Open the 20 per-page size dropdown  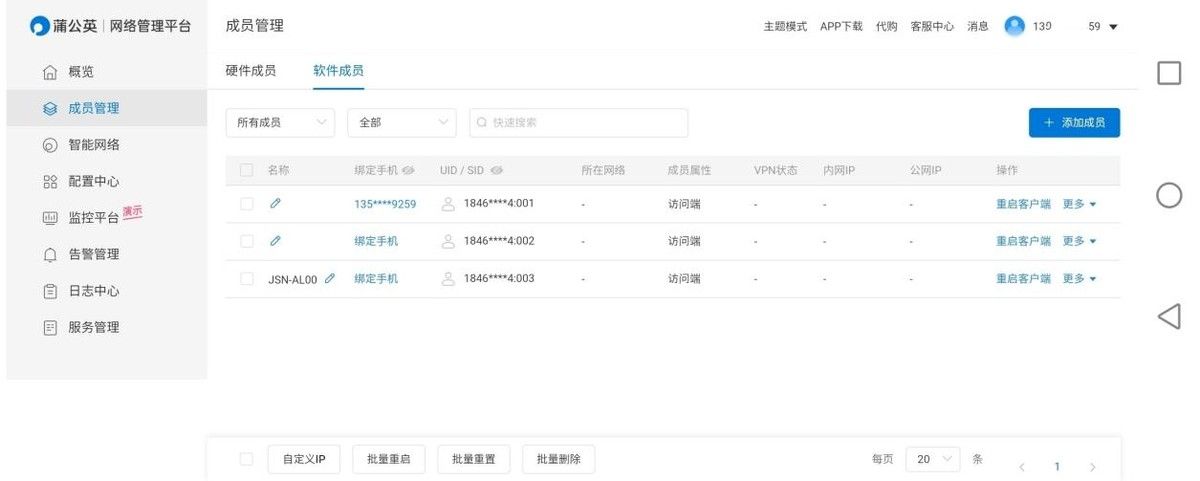(x=932, y=459)
